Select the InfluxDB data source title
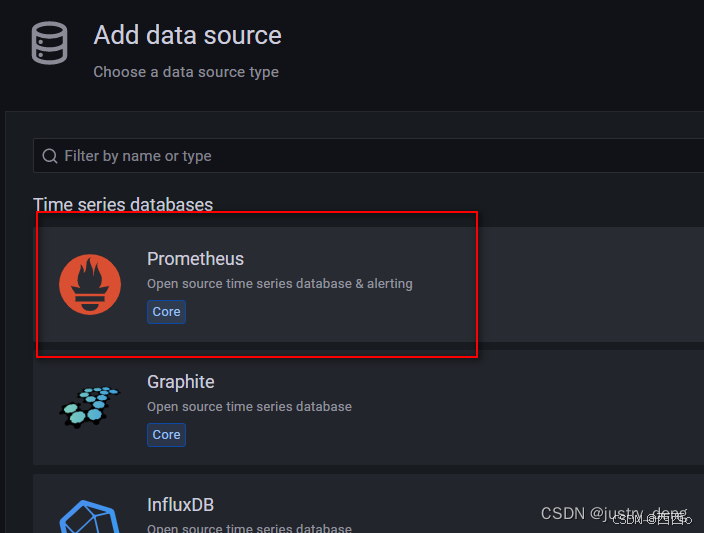 180,505
